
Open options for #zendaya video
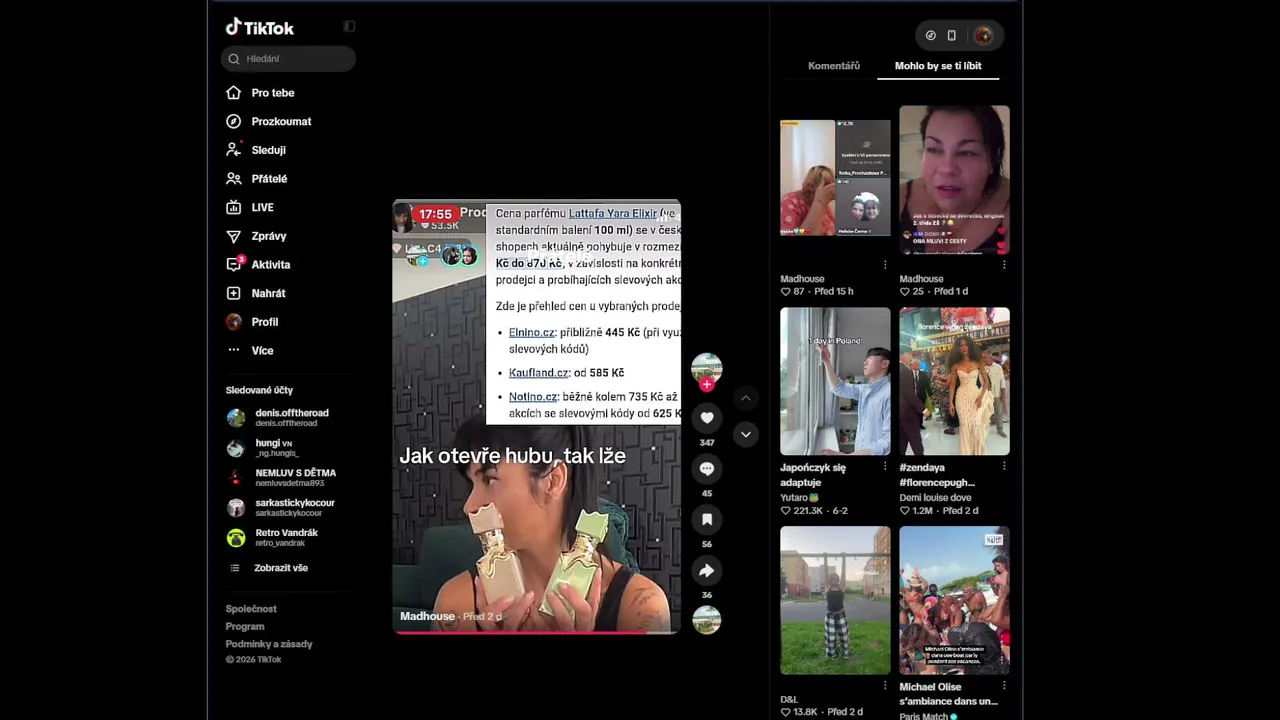[1004, 467]
